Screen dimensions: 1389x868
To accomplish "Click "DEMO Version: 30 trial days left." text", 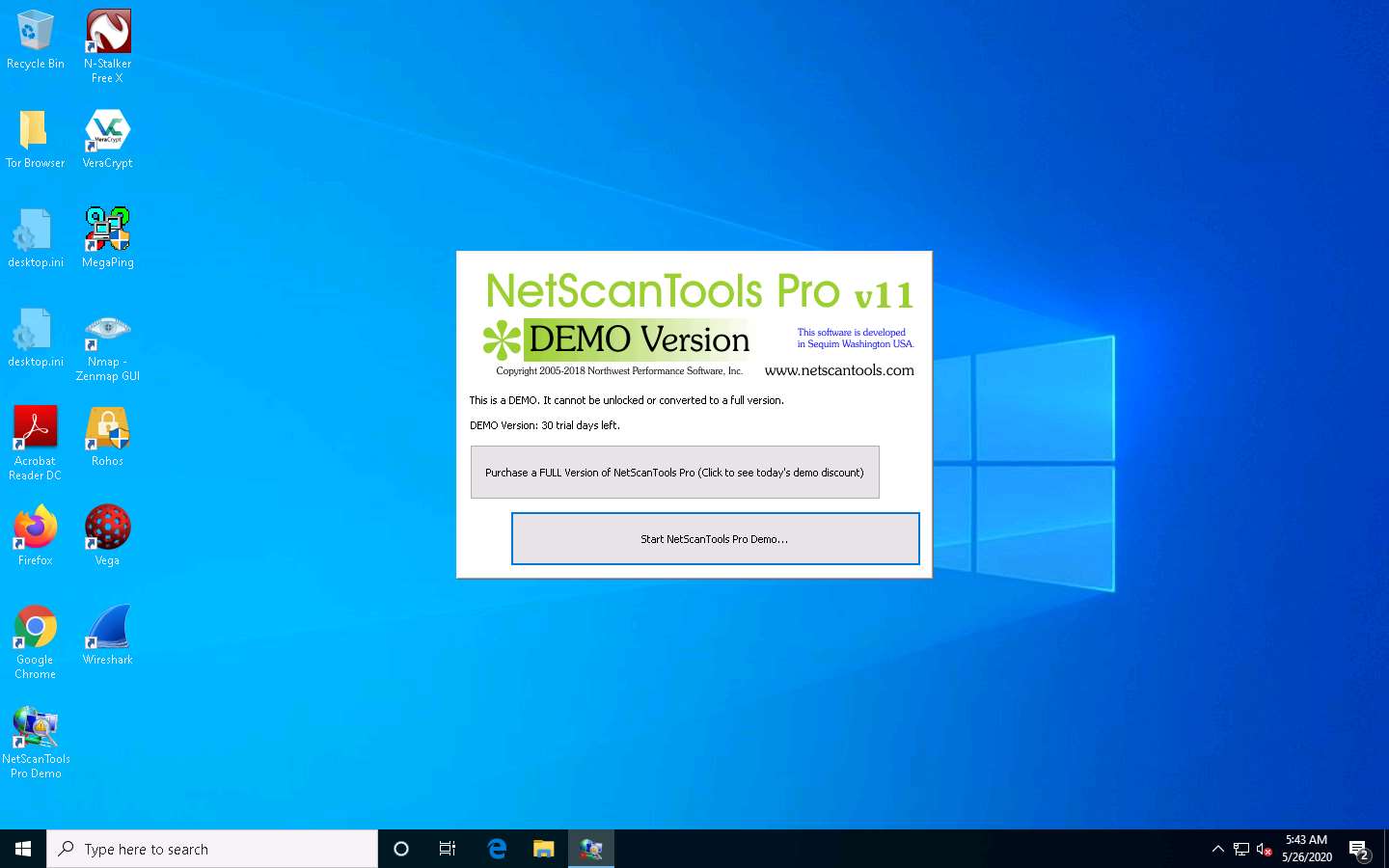I will pyautogui.click(x=545, y=425).
